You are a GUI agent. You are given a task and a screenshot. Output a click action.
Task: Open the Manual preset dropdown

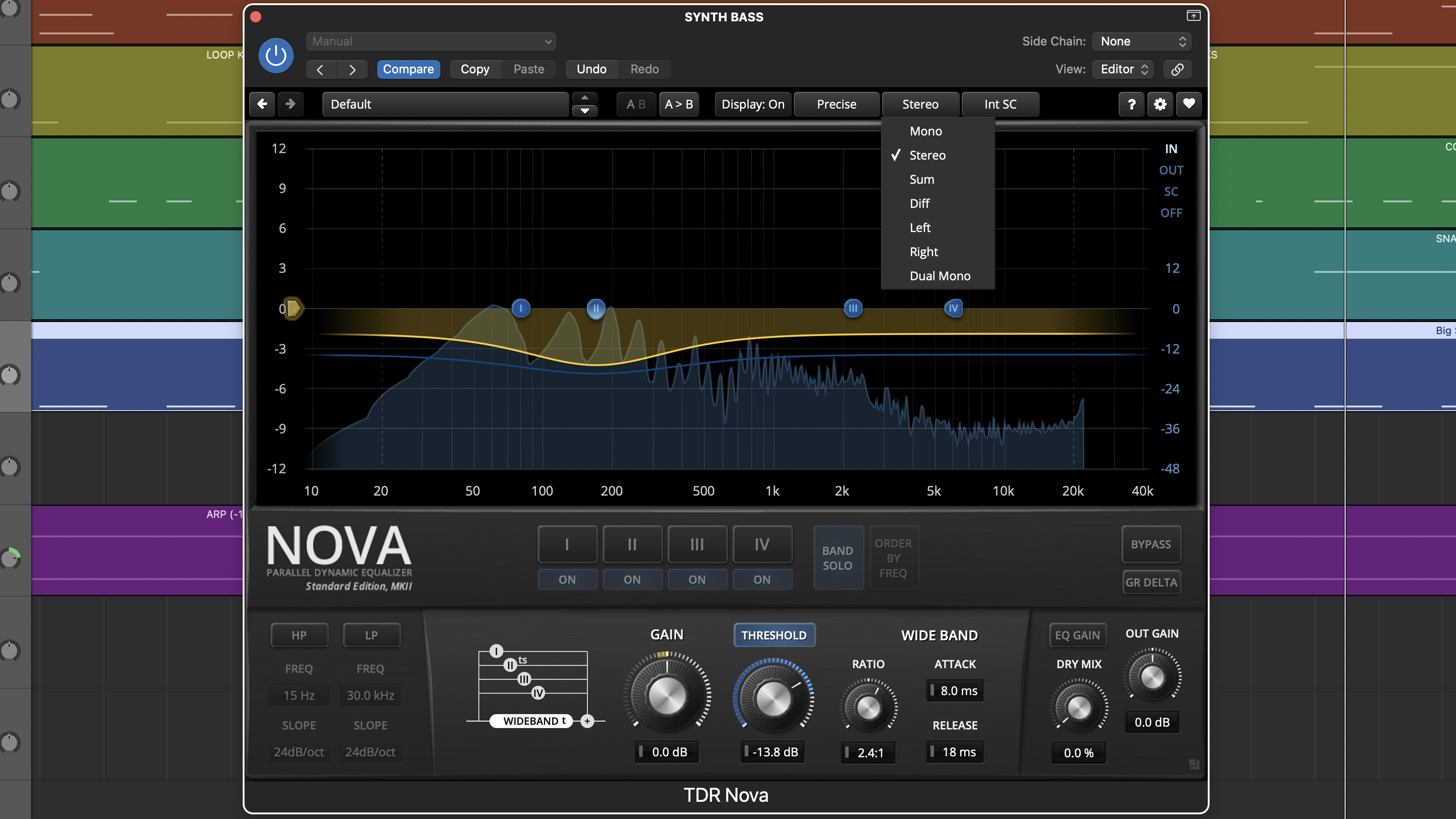tap(431, 41)
